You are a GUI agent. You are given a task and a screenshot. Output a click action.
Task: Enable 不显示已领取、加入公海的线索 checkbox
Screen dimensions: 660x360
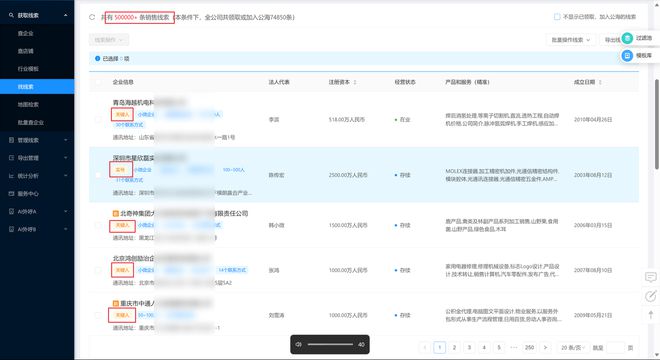557,17
